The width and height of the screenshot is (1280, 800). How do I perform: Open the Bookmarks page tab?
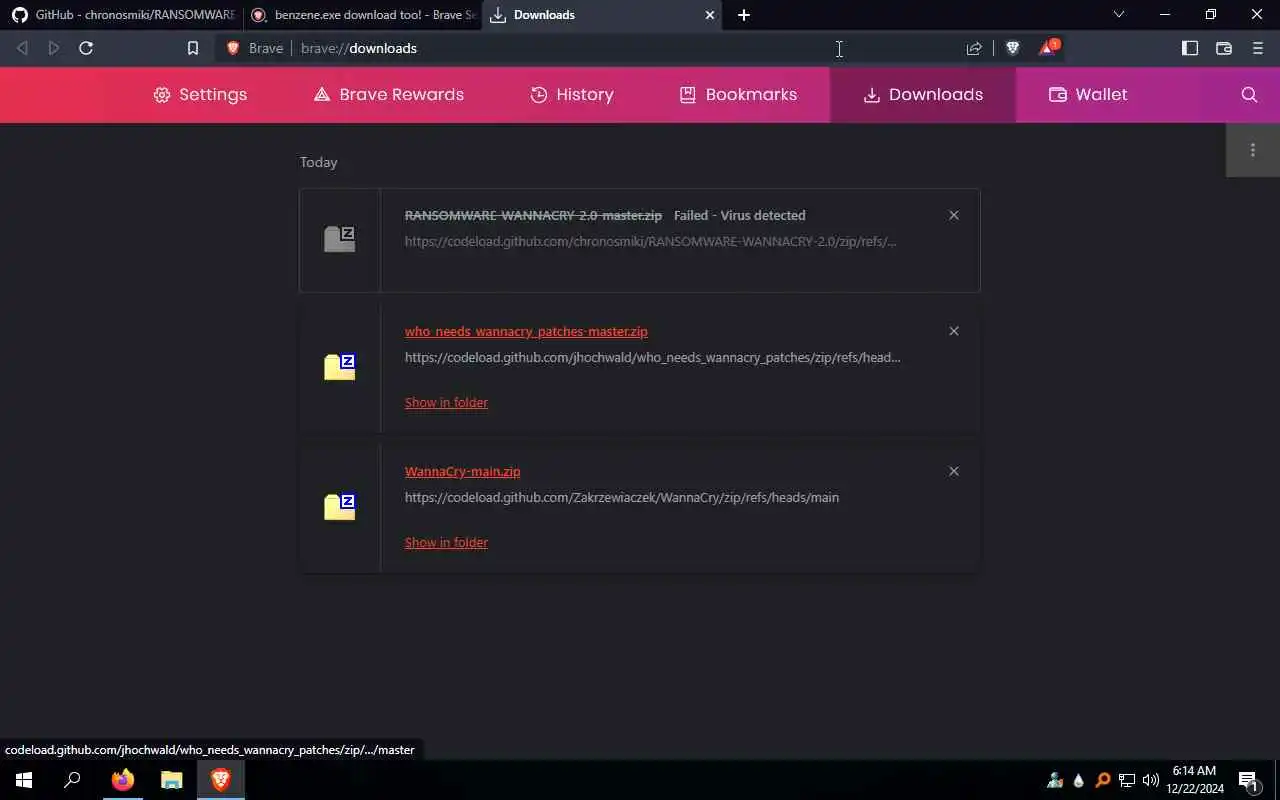click(738, 94)
